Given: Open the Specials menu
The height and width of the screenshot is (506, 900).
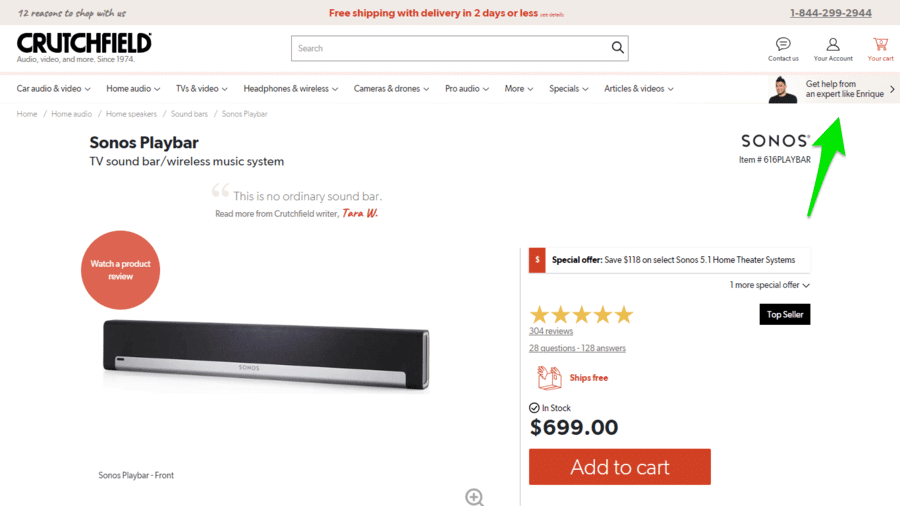Looking at the screenshot, I should (568, 89).
